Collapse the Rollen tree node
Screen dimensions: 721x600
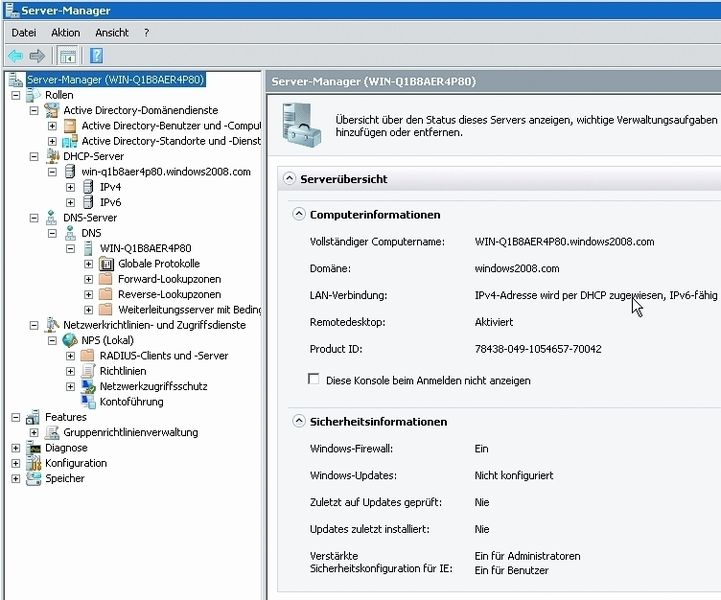(x=16, y=95)
